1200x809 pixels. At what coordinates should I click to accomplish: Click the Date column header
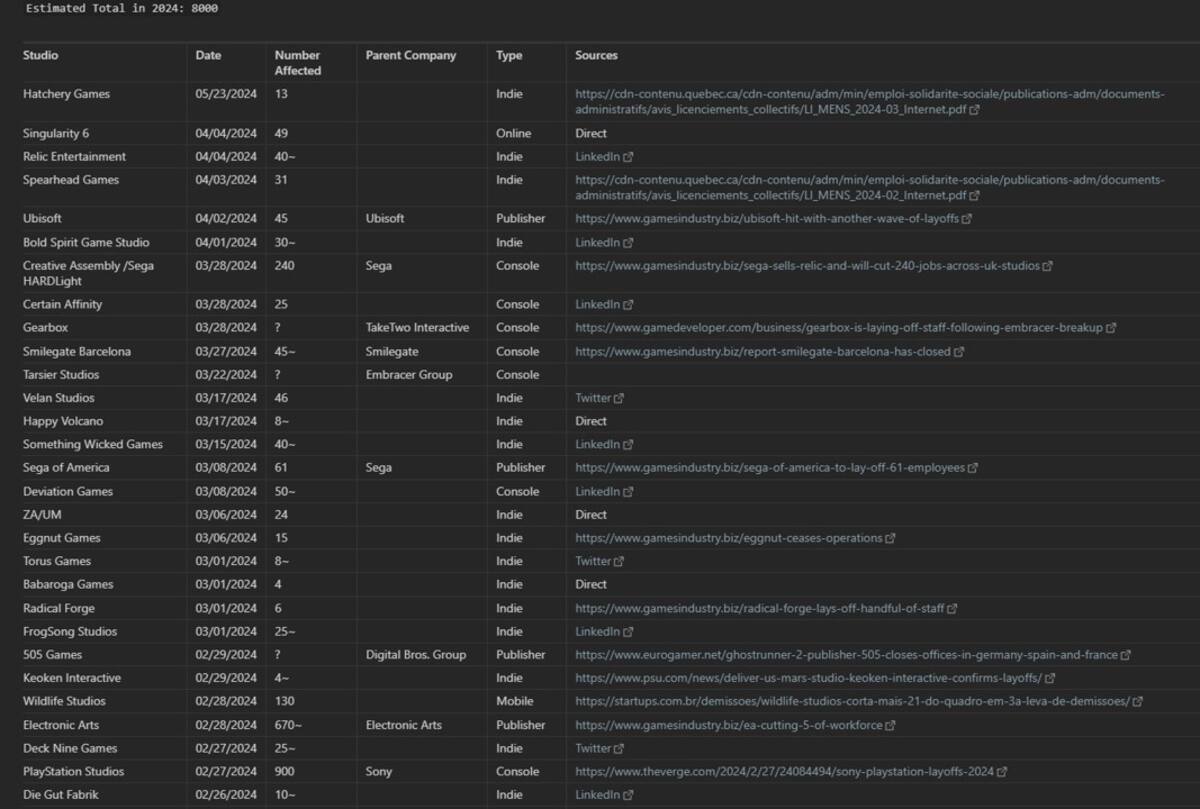coord(208,56)
